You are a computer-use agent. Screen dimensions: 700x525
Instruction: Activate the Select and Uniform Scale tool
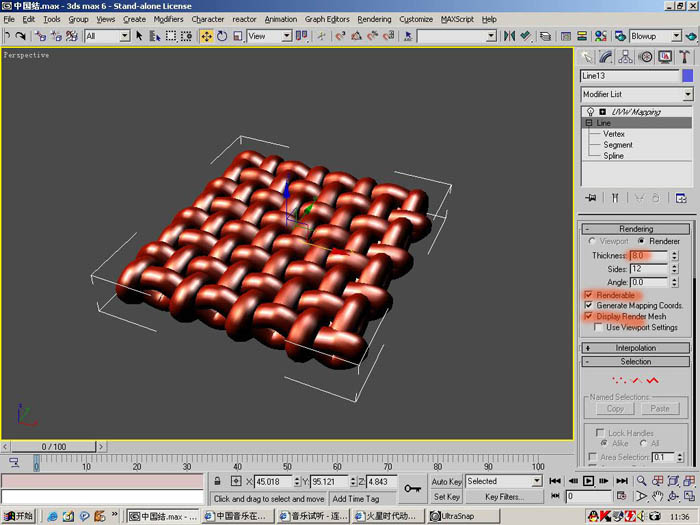point(238,36)
